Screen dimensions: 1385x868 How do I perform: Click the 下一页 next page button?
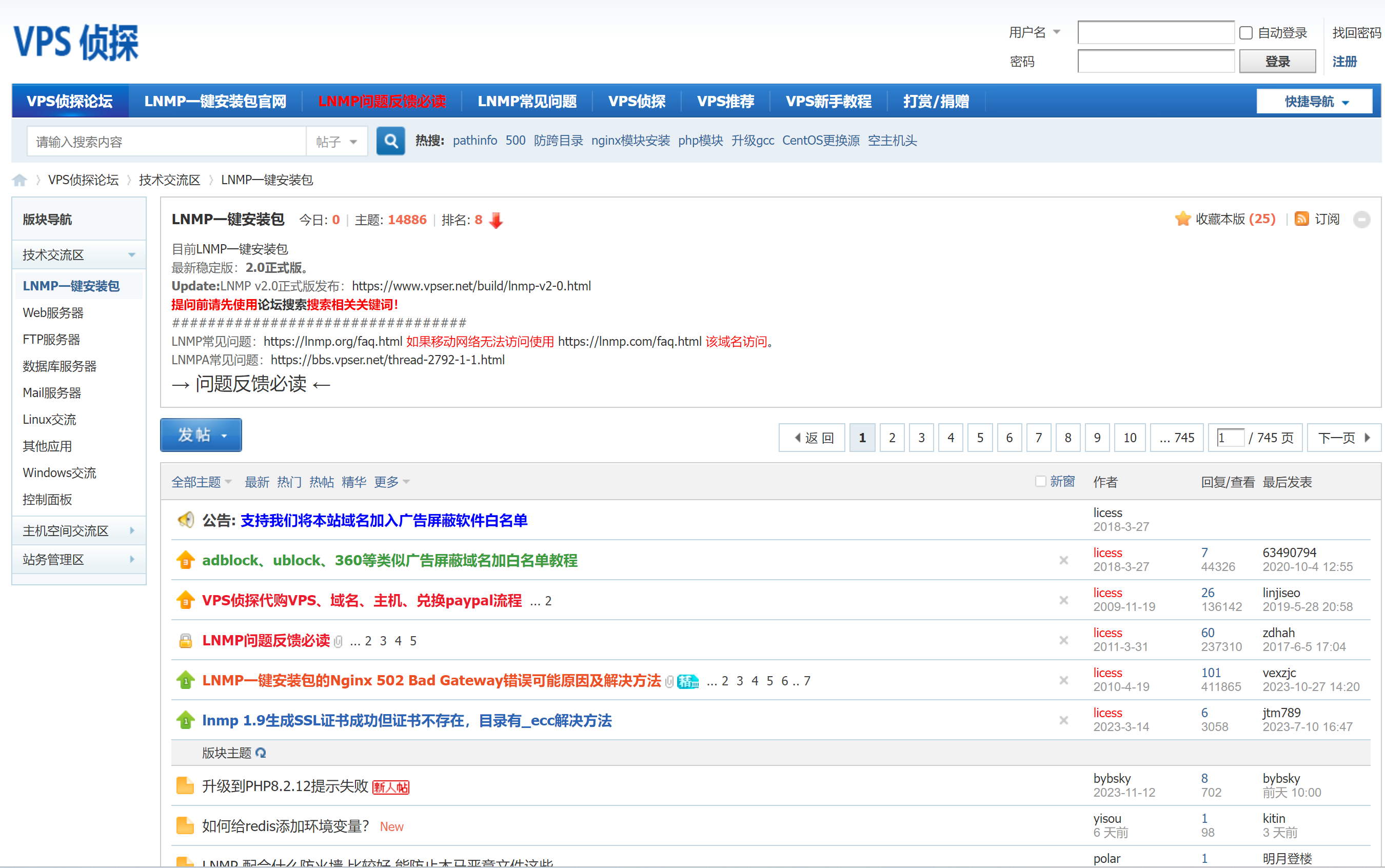point(1343,438)
